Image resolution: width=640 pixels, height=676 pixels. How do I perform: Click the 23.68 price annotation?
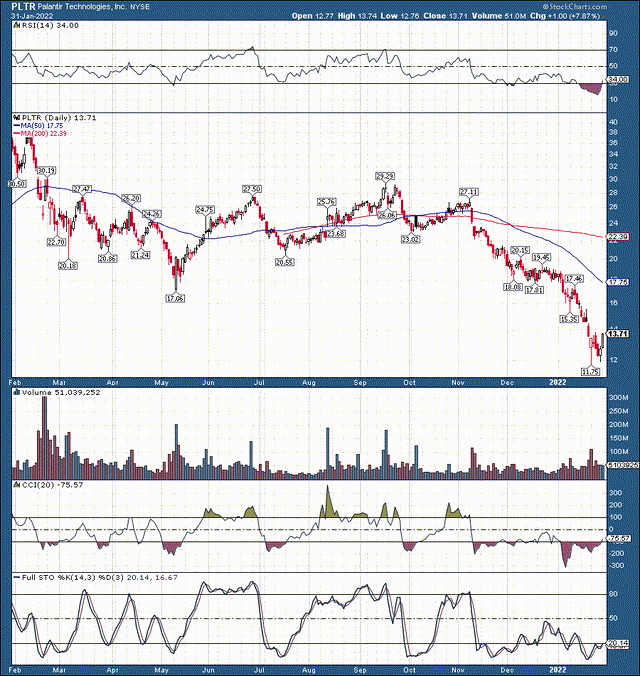[336, 233]
